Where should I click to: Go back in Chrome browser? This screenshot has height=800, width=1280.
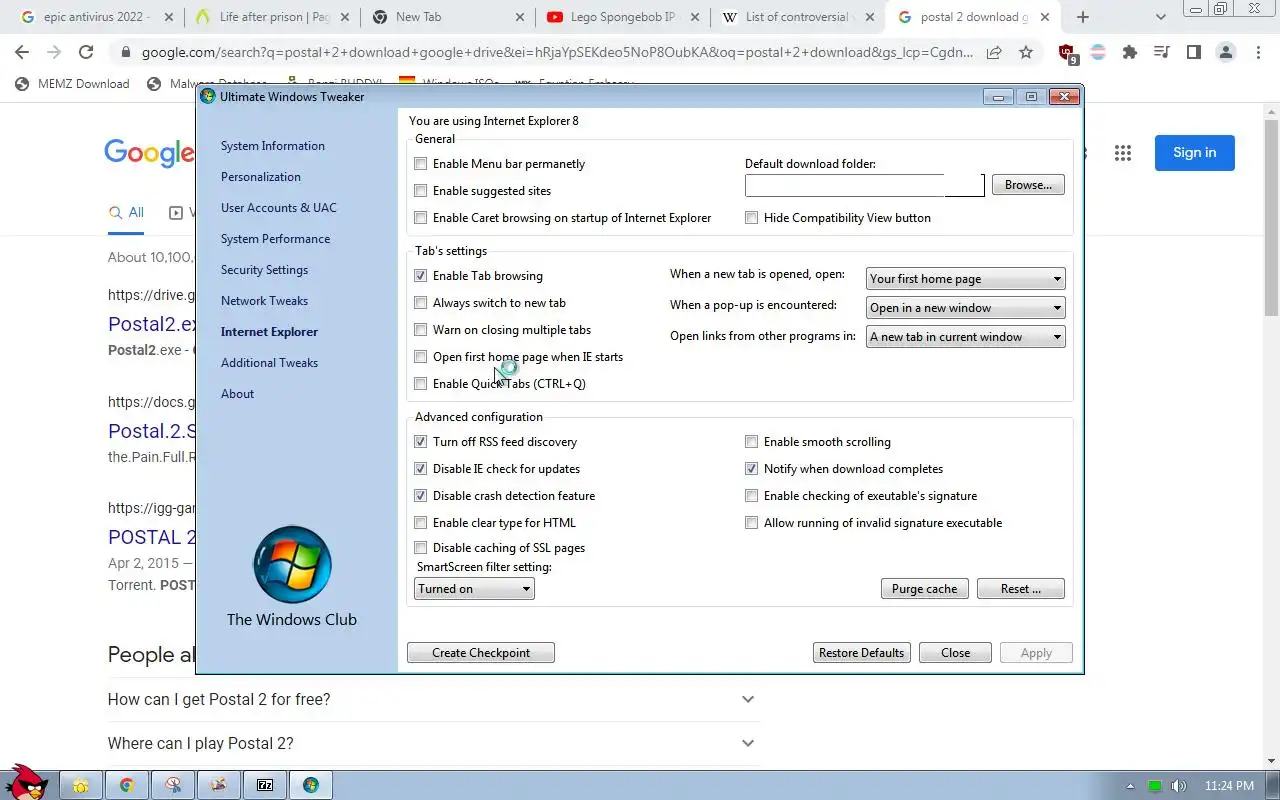[x=22, y=53]
